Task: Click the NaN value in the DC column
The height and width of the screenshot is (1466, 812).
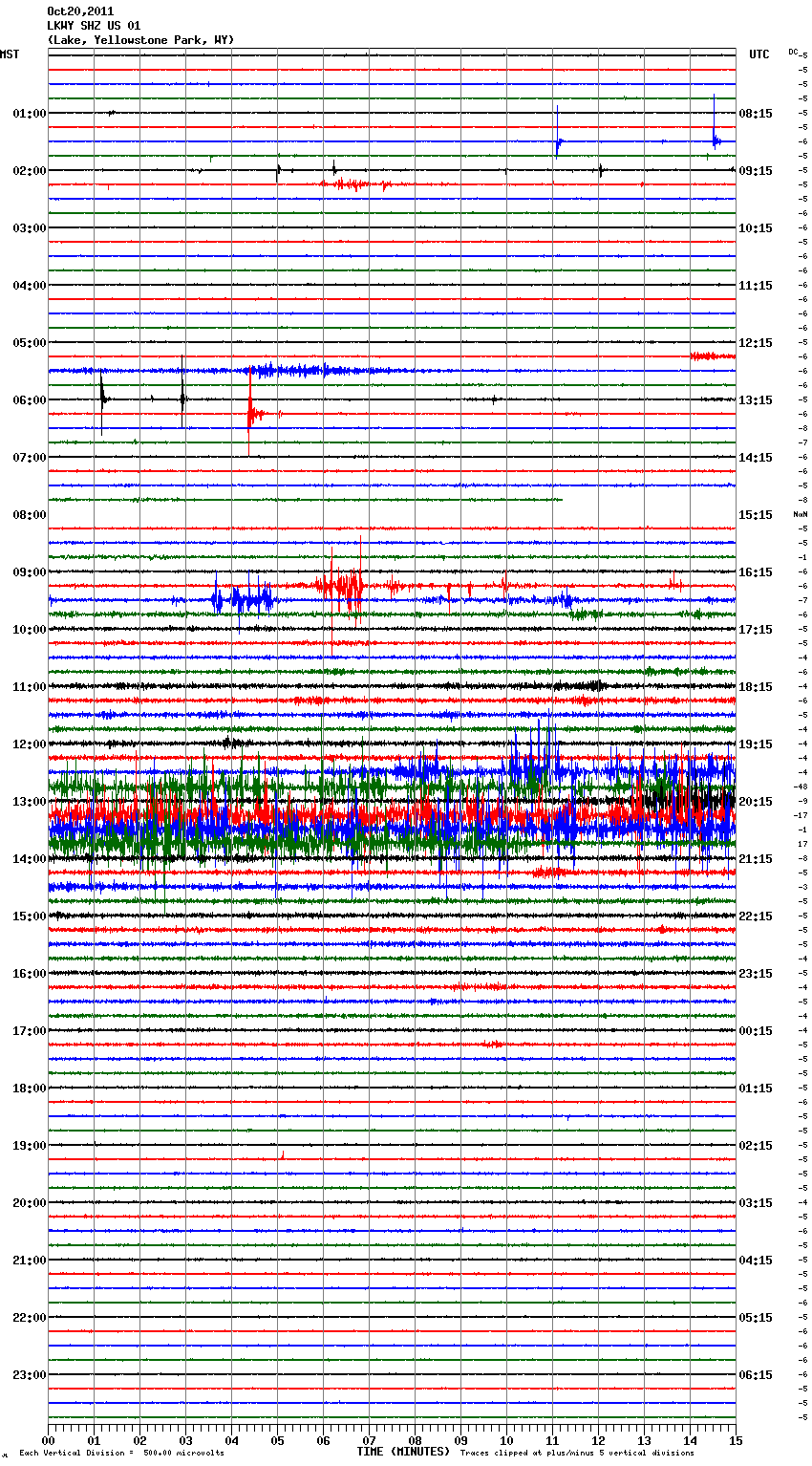Action: [x=800, y=514]
